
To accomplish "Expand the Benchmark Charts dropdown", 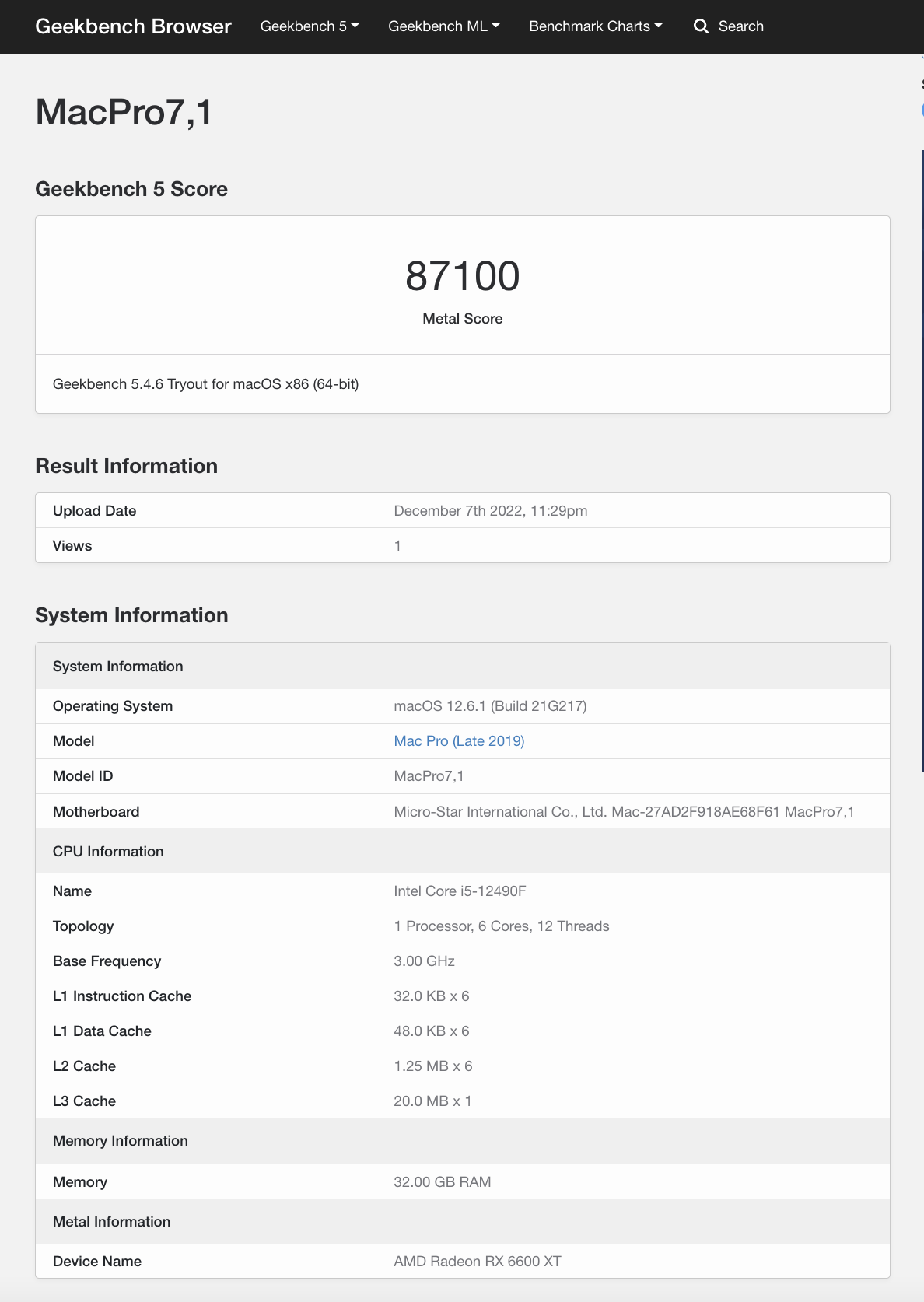I will pos(596,26).
